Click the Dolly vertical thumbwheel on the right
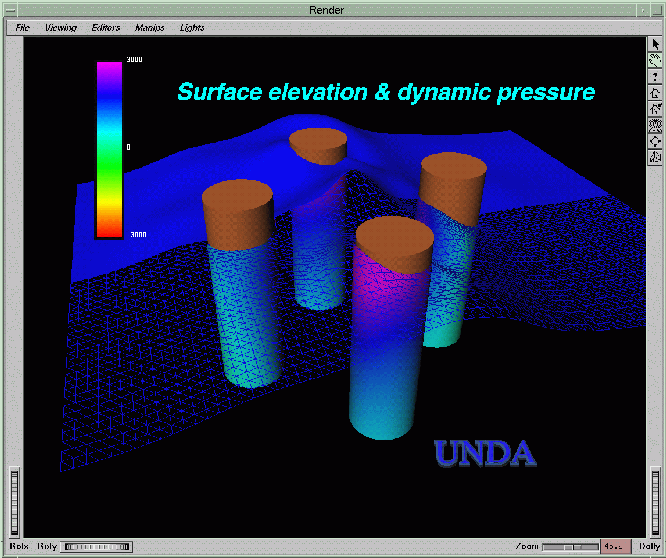Image resolution: width=666 pixels, height=558 pixels. [x=655, y=501]
